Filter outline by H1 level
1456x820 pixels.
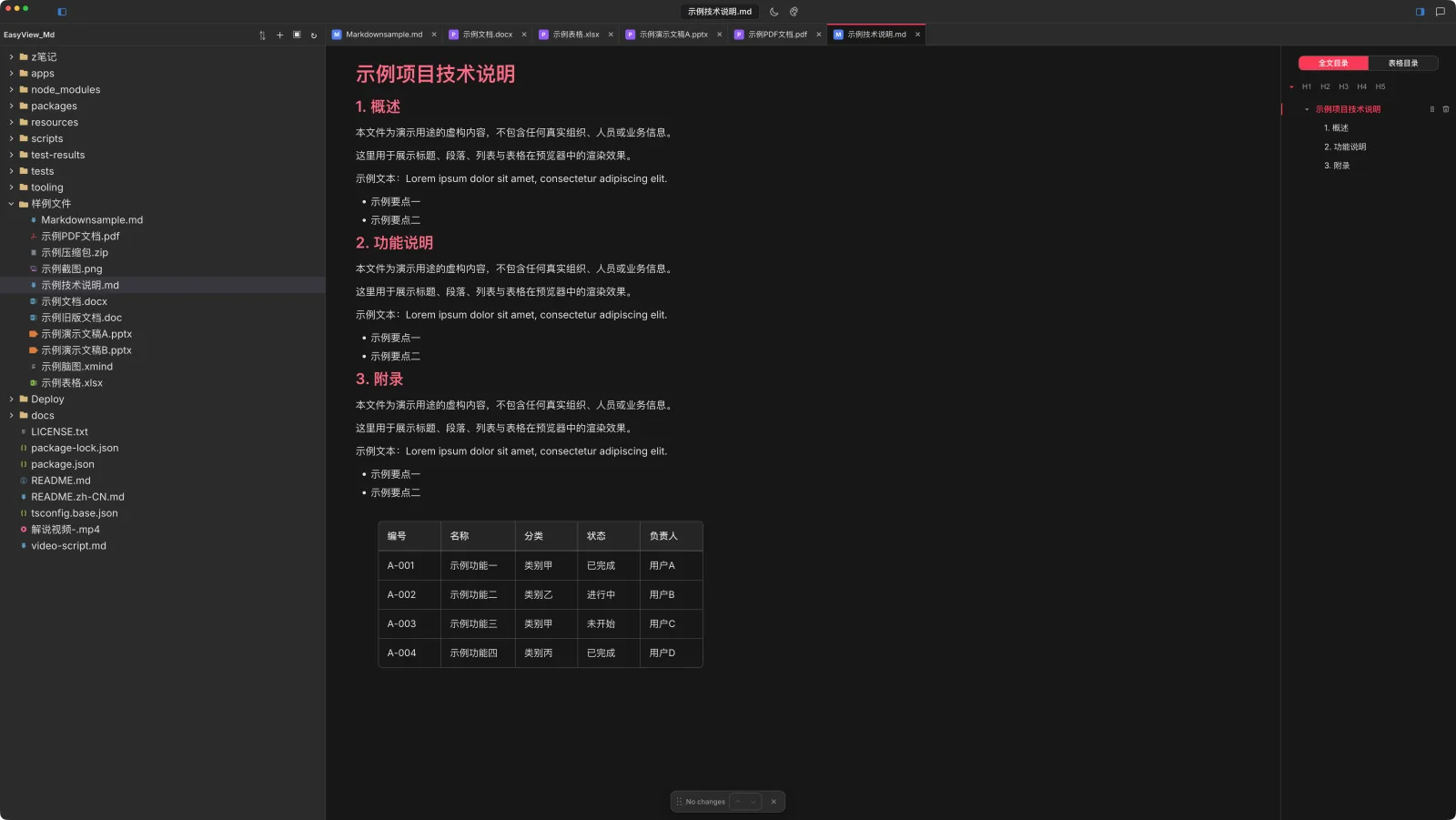point(1307,86)
